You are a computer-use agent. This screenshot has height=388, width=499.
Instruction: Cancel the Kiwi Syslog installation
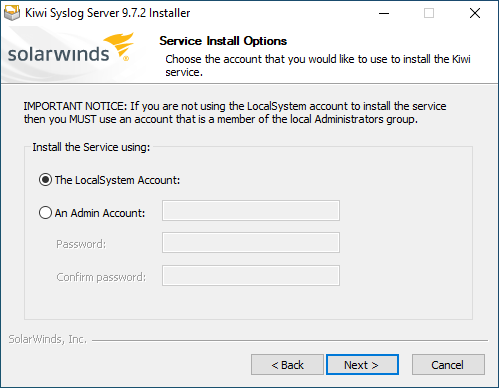pos(448,365)
